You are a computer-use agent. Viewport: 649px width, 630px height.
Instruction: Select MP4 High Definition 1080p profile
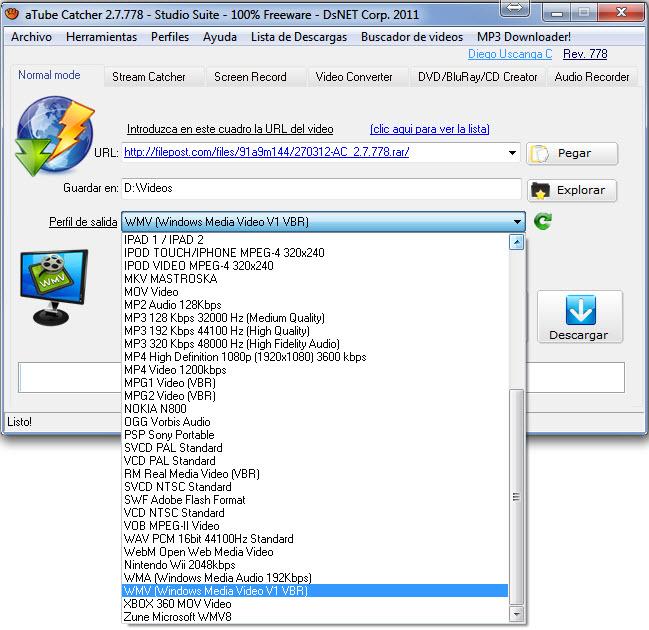click(x=315, y=357)
